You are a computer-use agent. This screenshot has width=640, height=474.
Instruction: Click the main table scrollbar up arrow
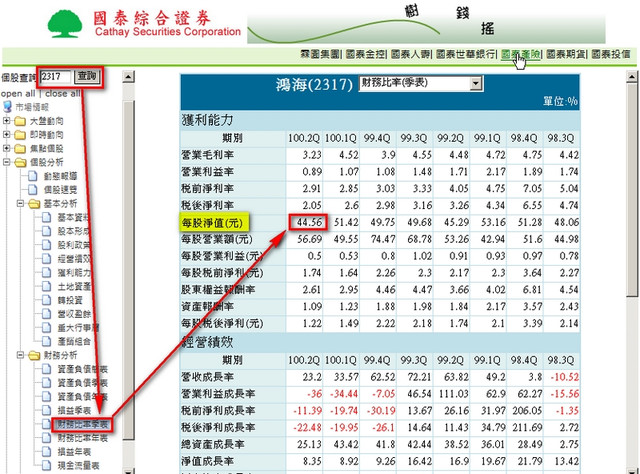(x=632, y=76)
